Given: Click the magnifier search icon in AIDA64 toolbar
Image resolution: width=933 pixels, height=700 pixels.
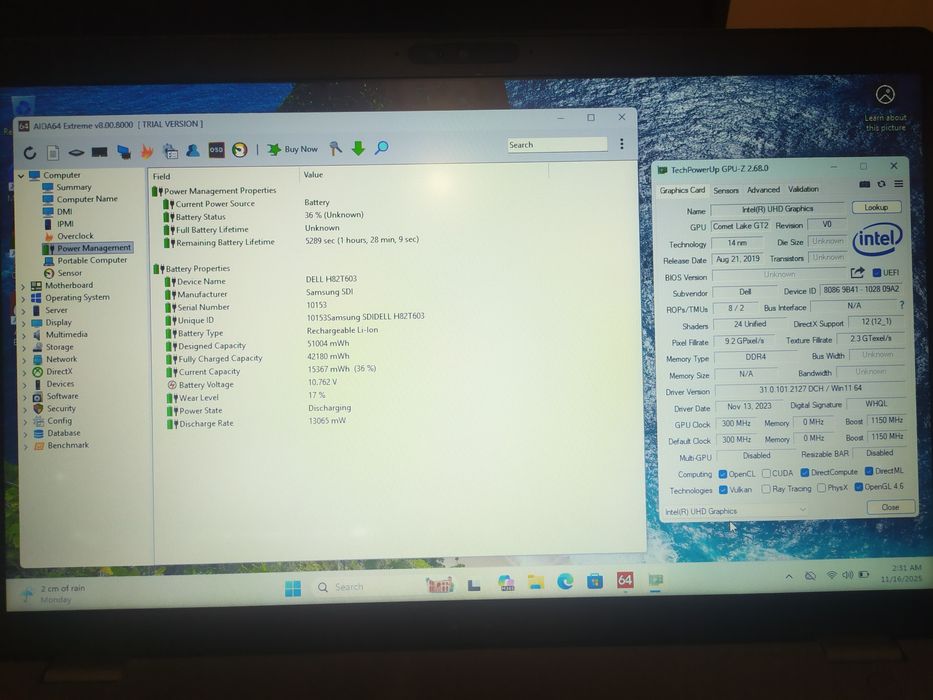Looking at the screenshot, I should tap(381, 148).
